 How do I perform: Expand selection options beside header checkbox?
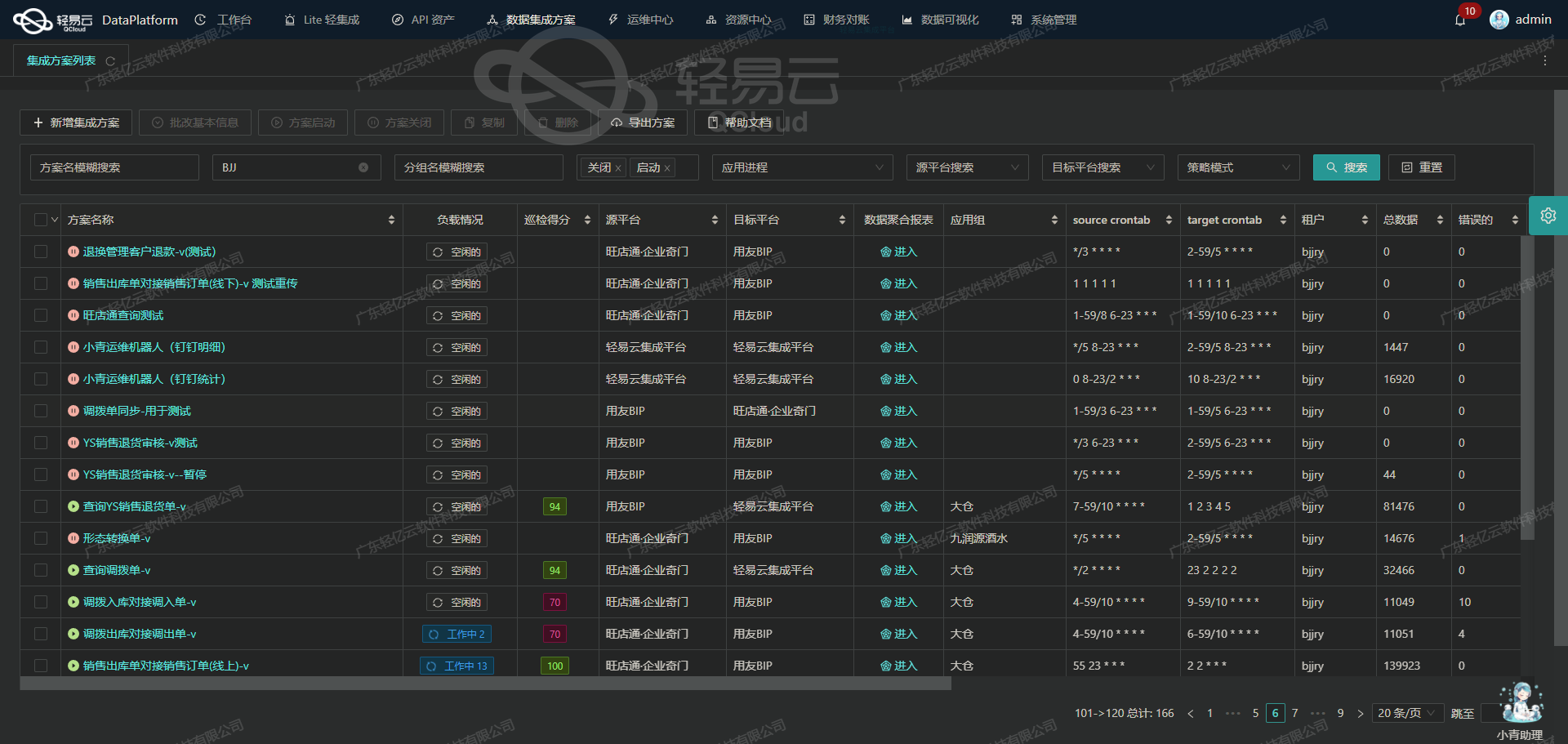coord(55,221)
